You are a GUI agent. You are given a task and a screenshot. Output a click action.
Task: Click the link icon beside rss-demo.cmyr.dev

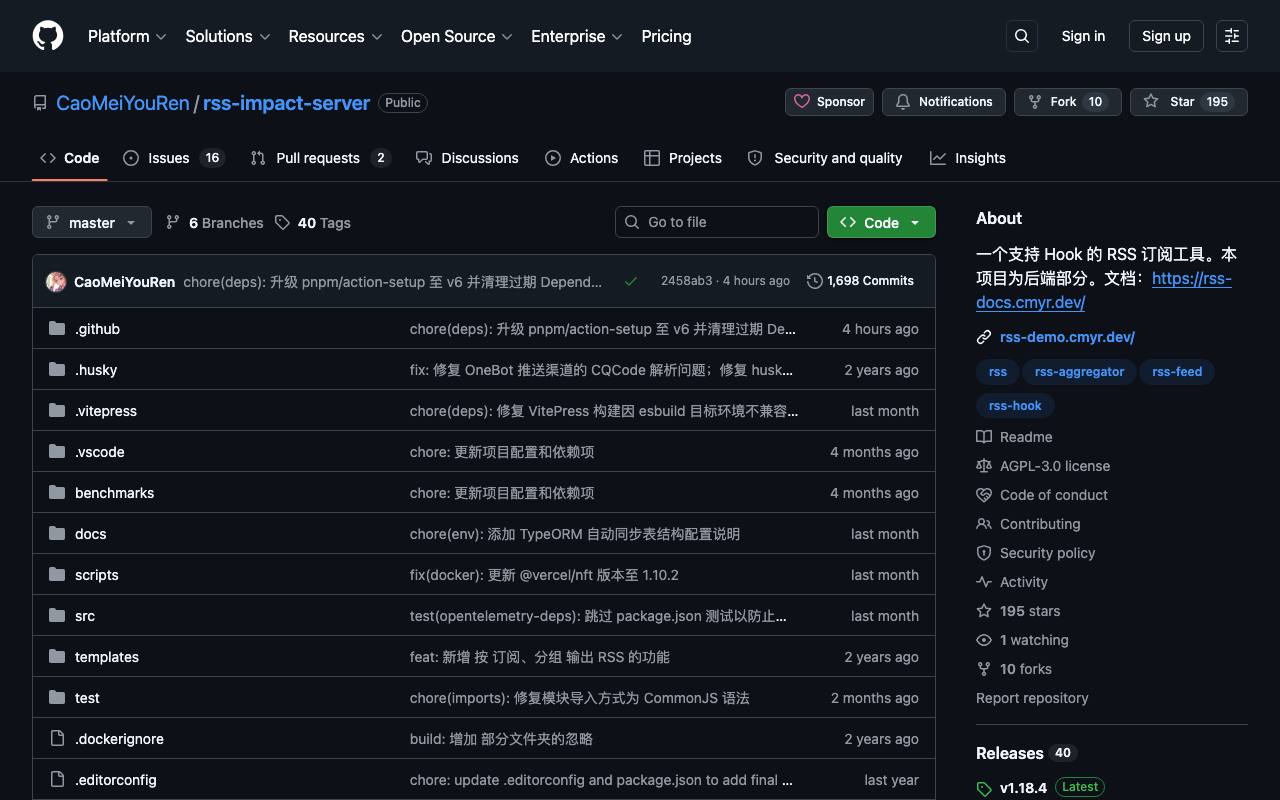point(984,337)
